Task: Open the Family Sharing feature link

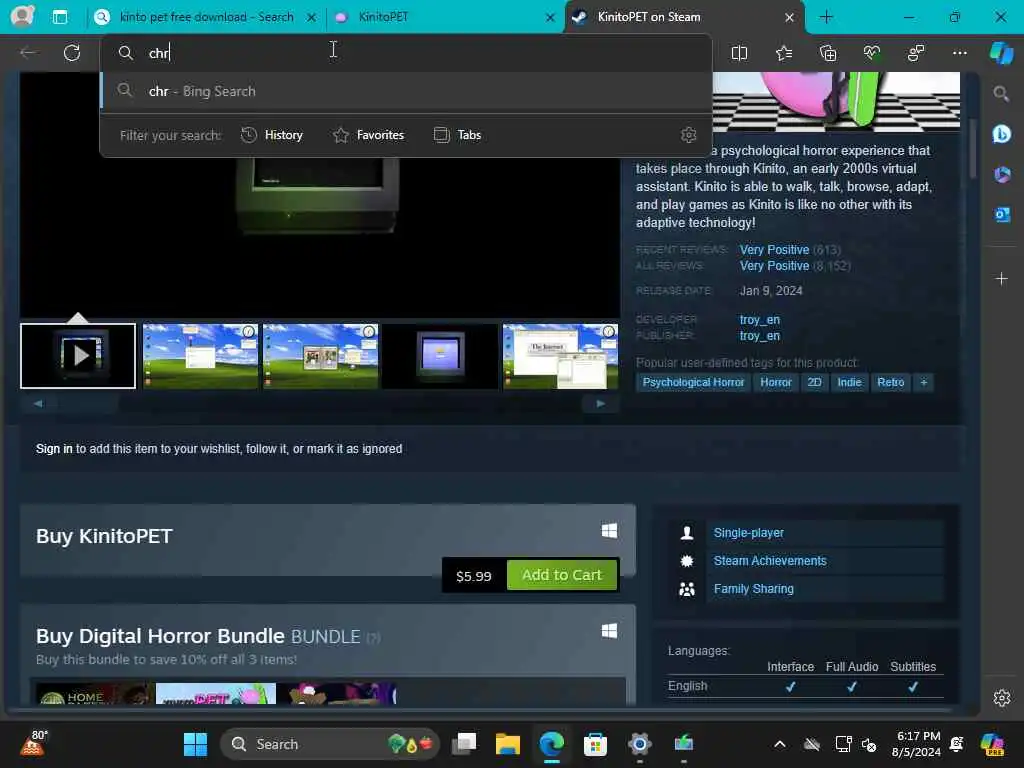Action: (754, 589)
